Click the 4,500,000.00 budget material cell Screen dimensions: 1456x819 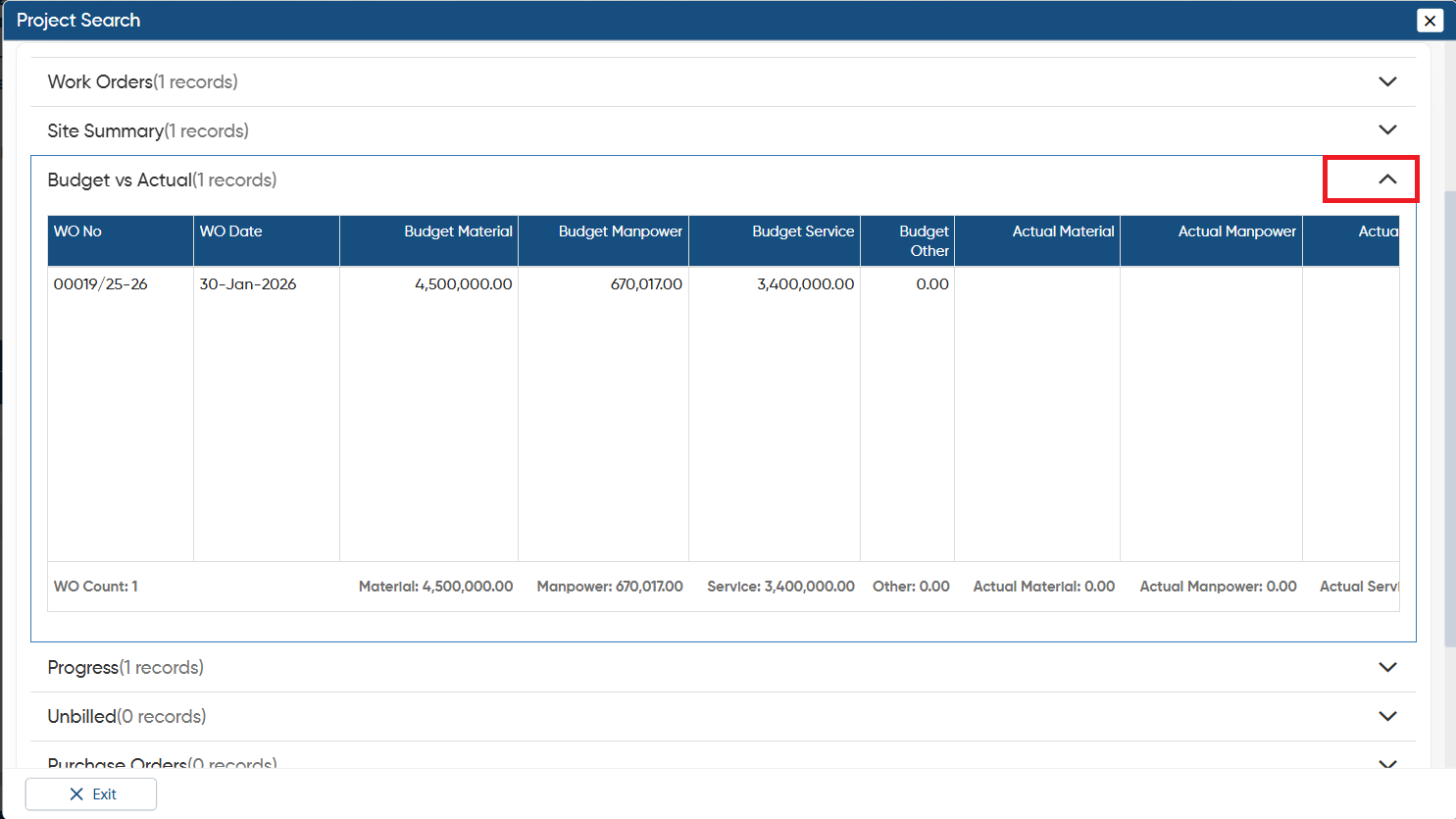(x=464, y=284)
